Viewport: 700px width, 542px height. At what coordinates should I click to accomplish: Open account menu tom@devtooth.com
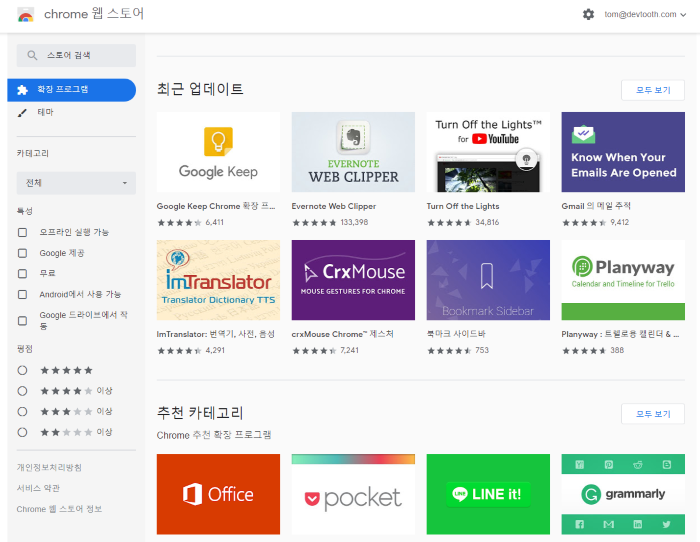pyautogui.click(x=645, y=14)
